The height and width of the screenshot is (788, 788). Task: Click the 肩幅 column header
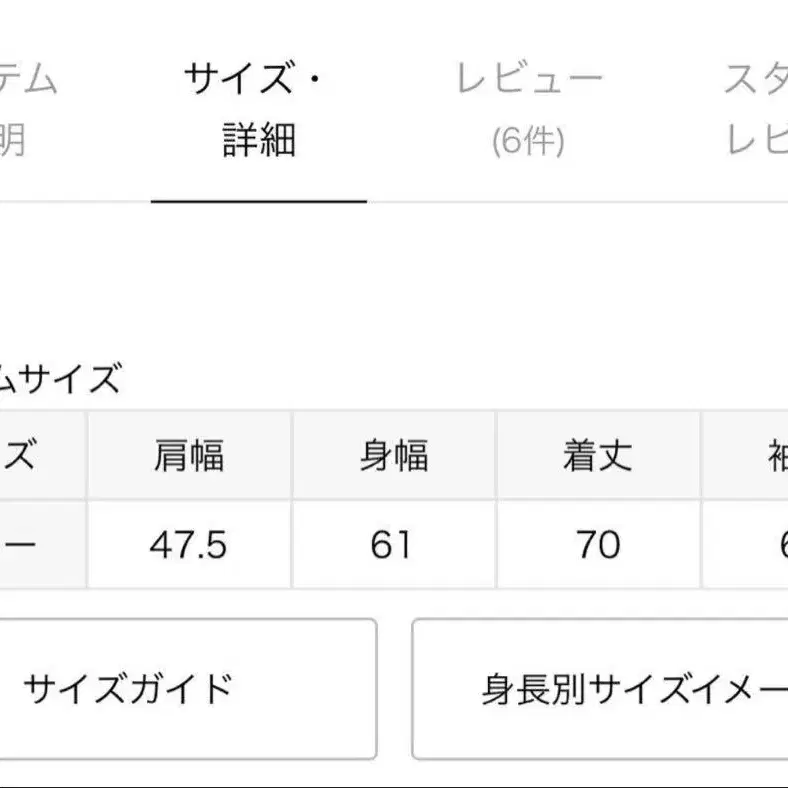[x=189, y=456]
